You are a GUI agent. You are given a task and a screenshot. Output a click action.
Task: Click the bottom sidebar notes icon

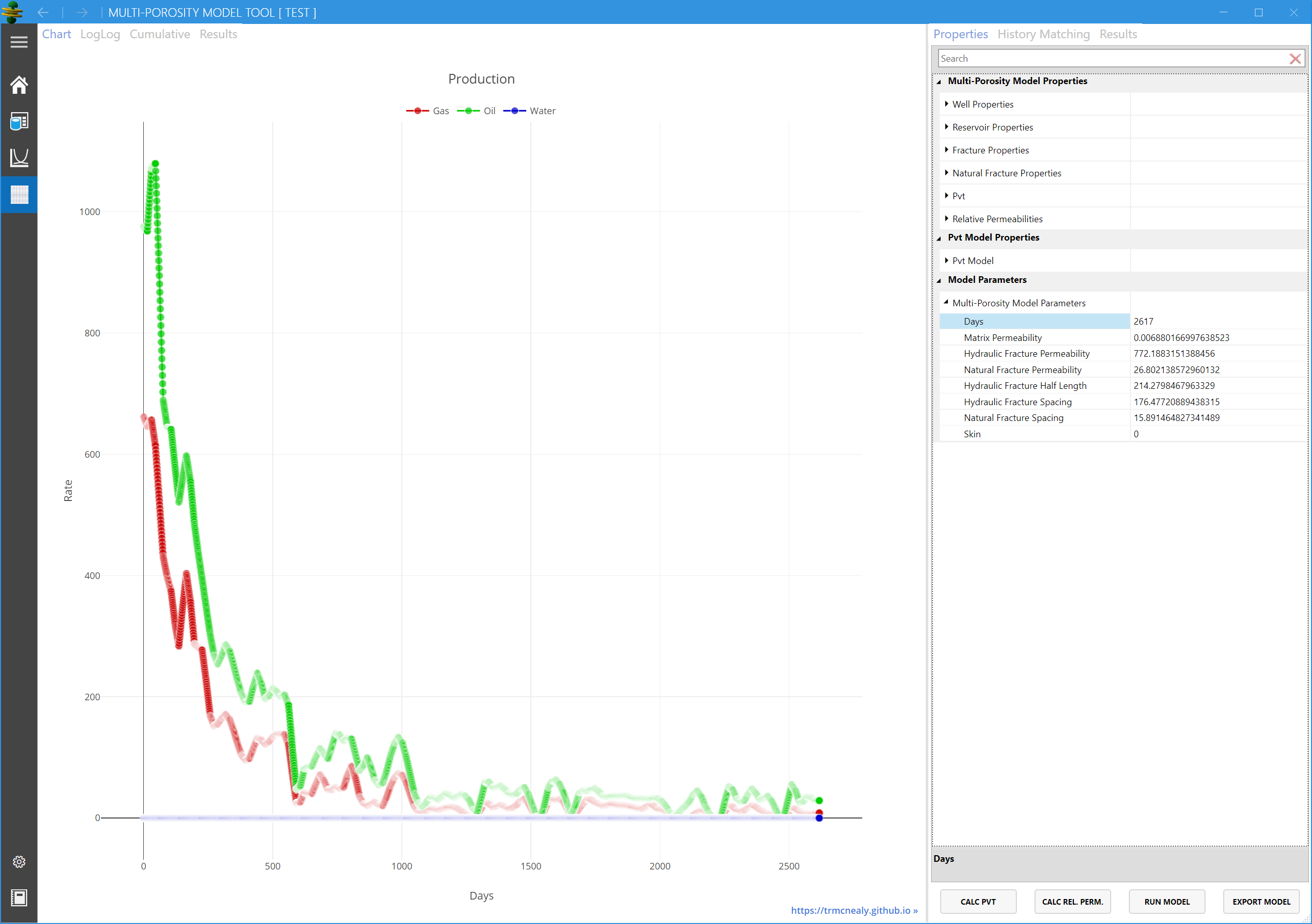click(19, 897)
